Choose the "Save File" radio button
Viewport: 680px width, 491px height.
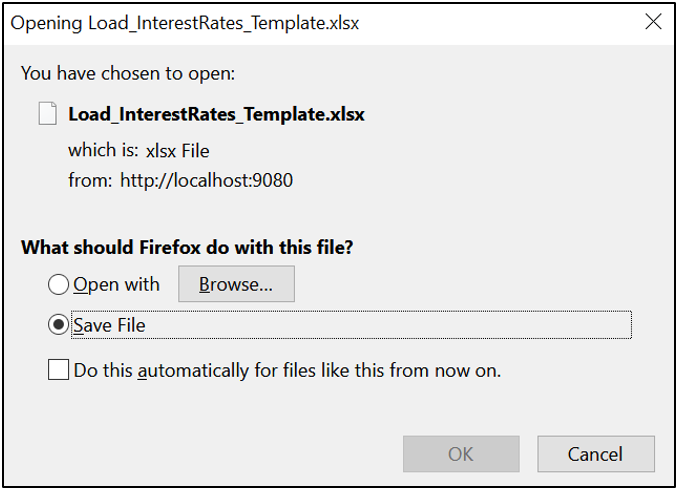[x=59, y=325]
